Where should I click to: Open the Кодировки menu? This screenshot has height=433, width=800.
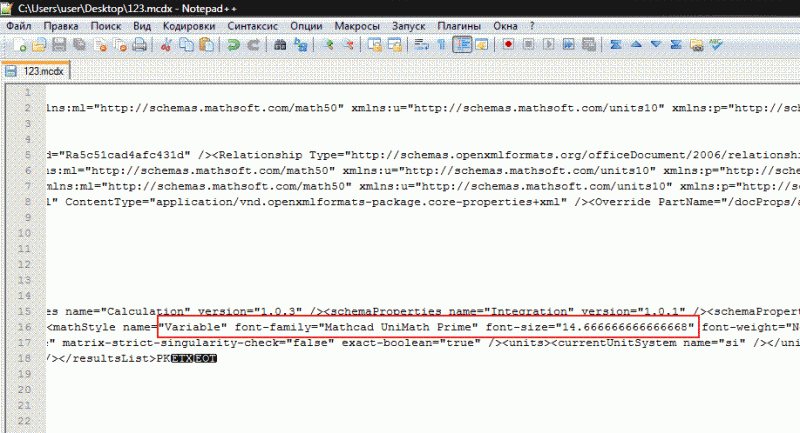tap(189, 26)
